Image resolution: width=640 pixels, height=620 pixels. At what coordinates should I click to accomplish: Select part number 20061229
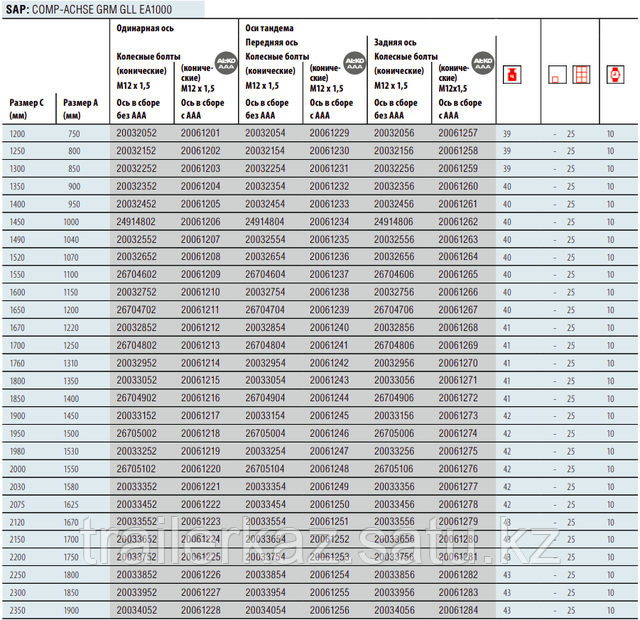coord(329,133)
